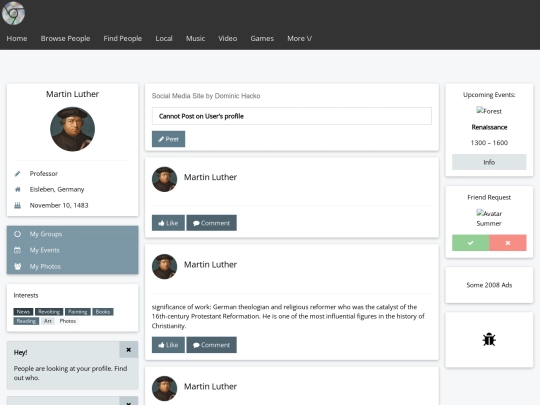Select the Local menu item
Screen dimensions: 540x405
(x=164, y=39)
